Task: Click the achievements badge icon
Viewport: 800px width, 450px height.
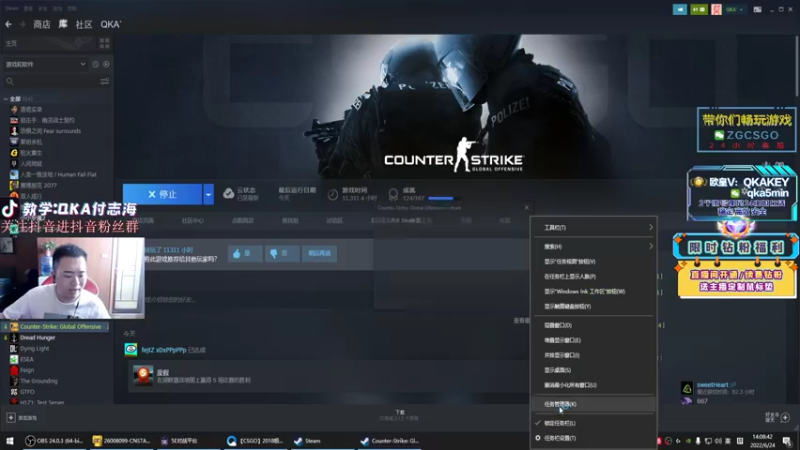Action: point(393,194)
